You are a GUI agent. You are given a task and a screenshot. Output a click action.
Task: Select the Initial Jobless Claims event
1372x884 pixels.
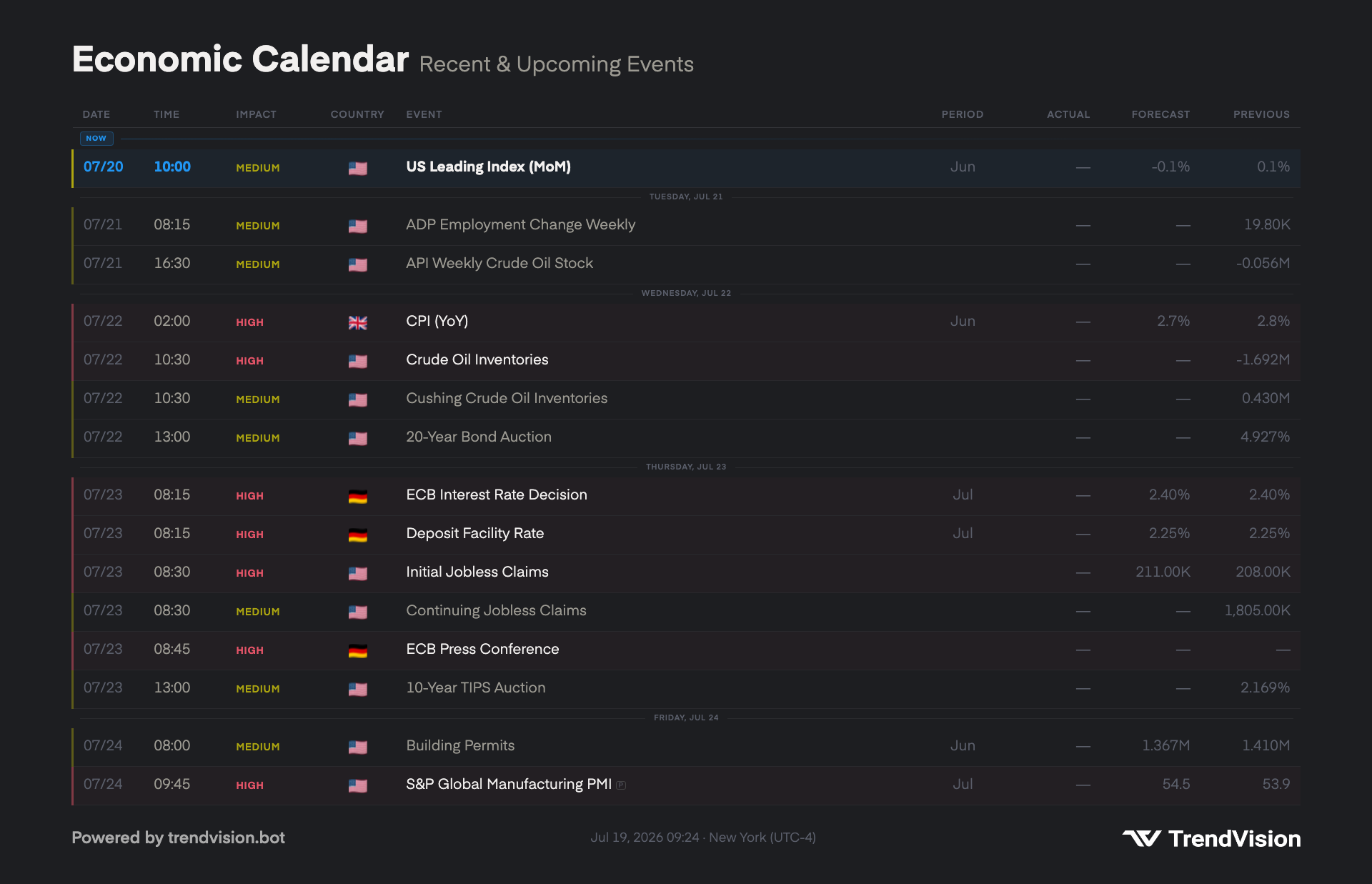click(477, 572)
